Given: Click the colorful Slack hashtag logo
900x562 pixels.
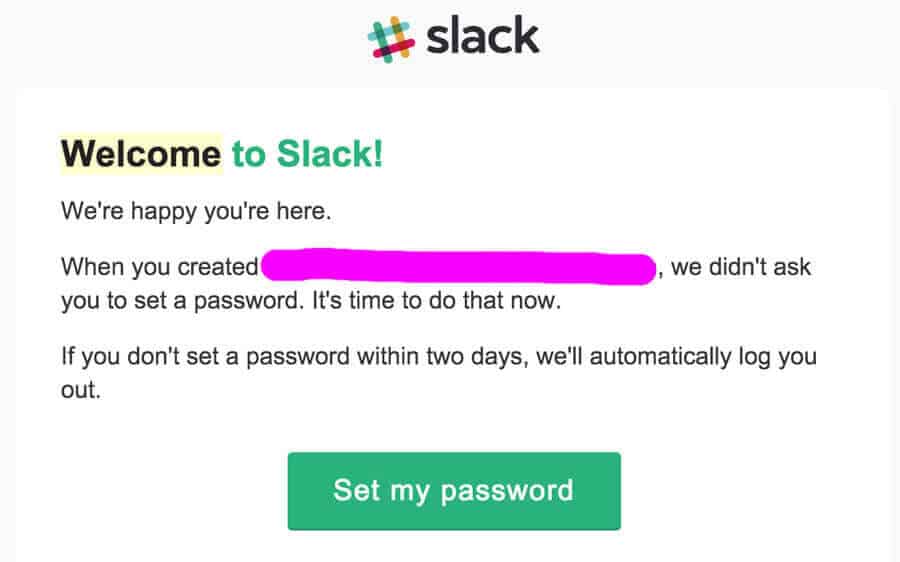Looking at the screenshot, I should click(x=391, y=40).
